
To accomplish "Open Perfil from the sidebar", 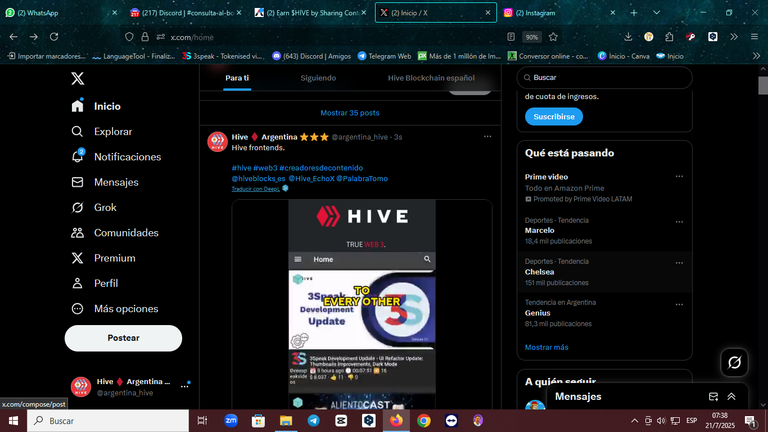I will [95, 283].
